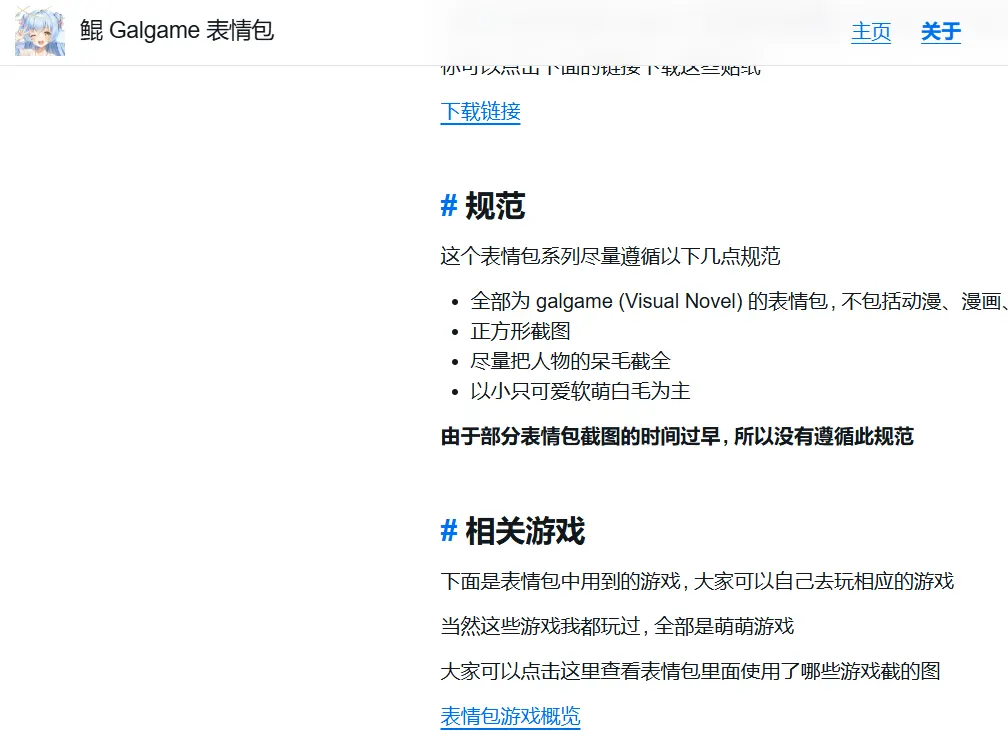1008x755 pixels.
Task: Open the 主页 navigation link
Action: point(871,32)
